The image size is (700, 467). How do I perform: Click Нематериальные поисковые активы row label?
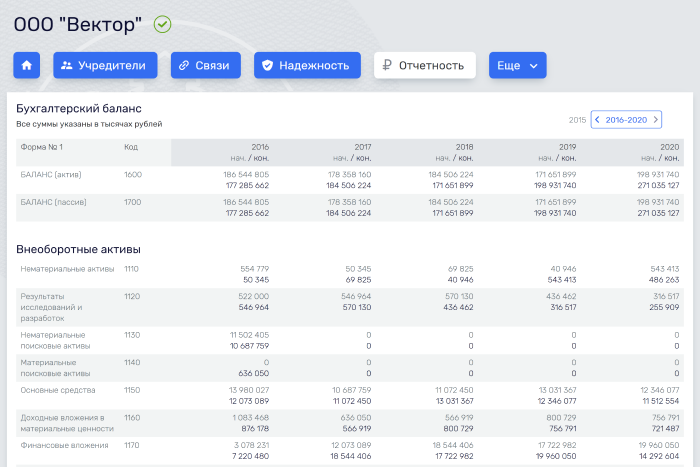pyautogui.click(x=55, y=340)
